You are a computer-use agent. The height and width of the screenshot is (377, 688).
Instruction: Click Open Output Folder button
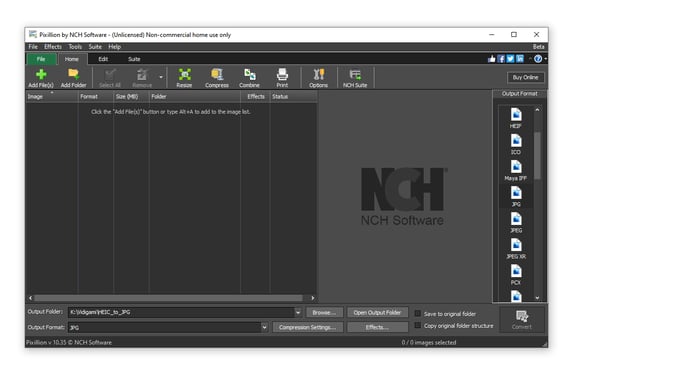377,312
